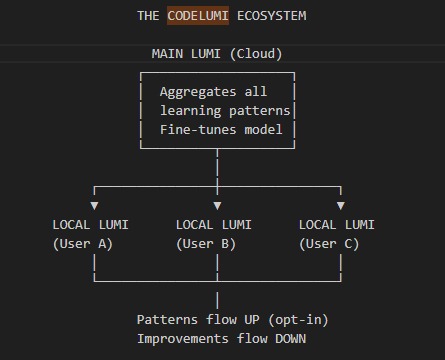Click 'LOCAL LUMI' above User B

(x=214, y=225)
